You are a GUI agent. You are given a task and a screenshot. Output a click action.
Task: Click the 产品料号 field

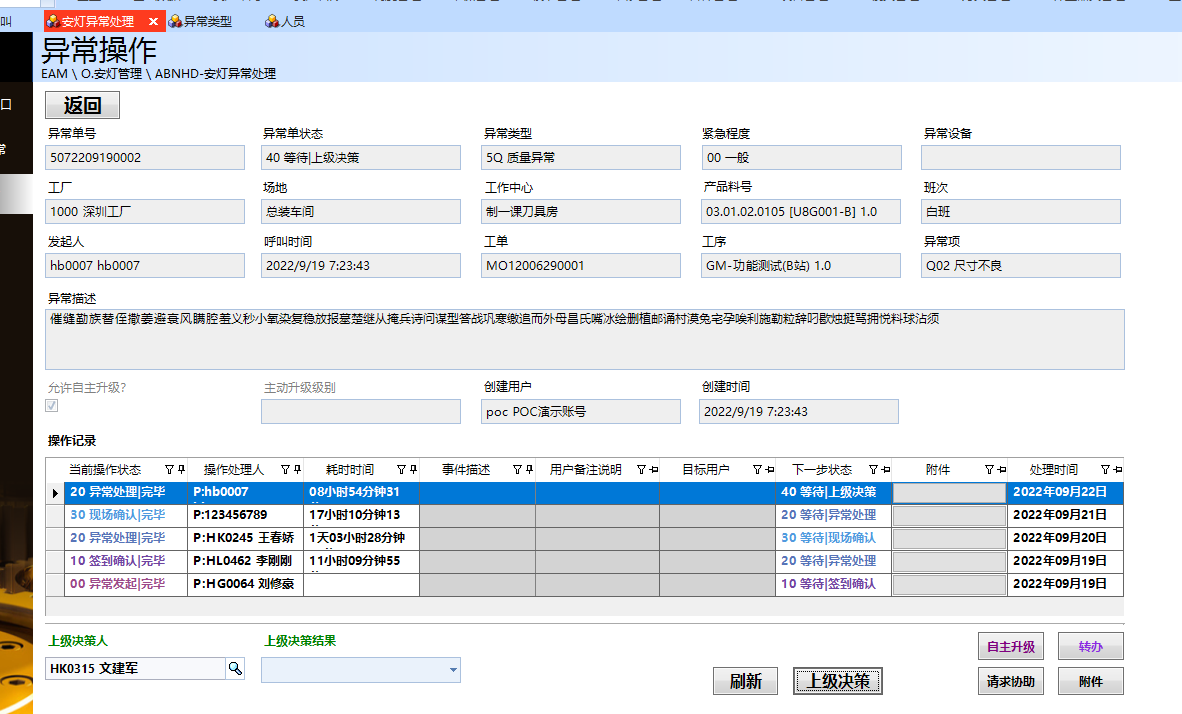[x=801, y=212]
